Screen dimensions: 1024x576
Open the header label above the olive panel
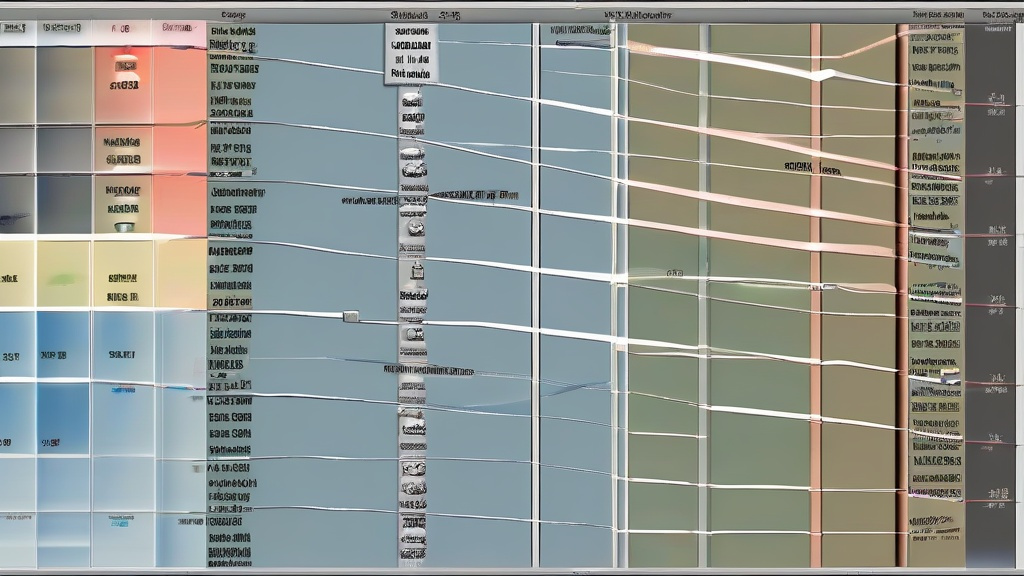(638, 16)
